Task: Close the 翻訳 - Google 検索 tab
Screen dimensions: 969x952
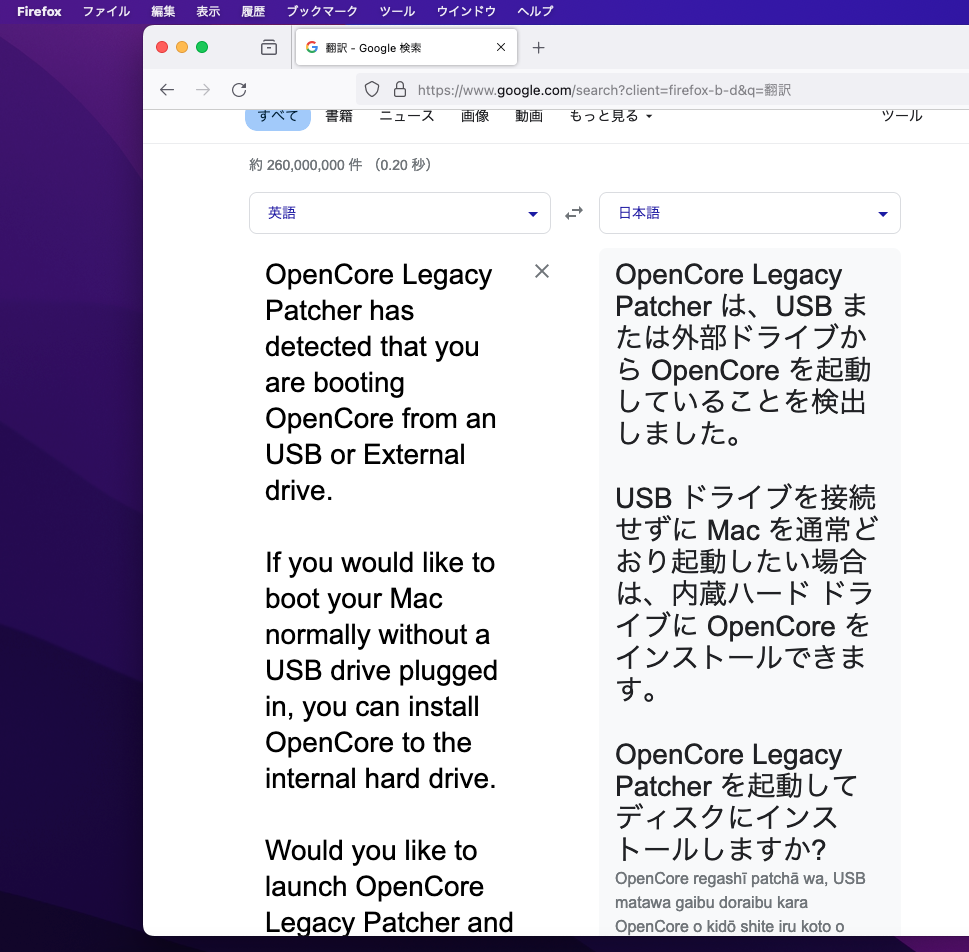Action: click(501, 47)
